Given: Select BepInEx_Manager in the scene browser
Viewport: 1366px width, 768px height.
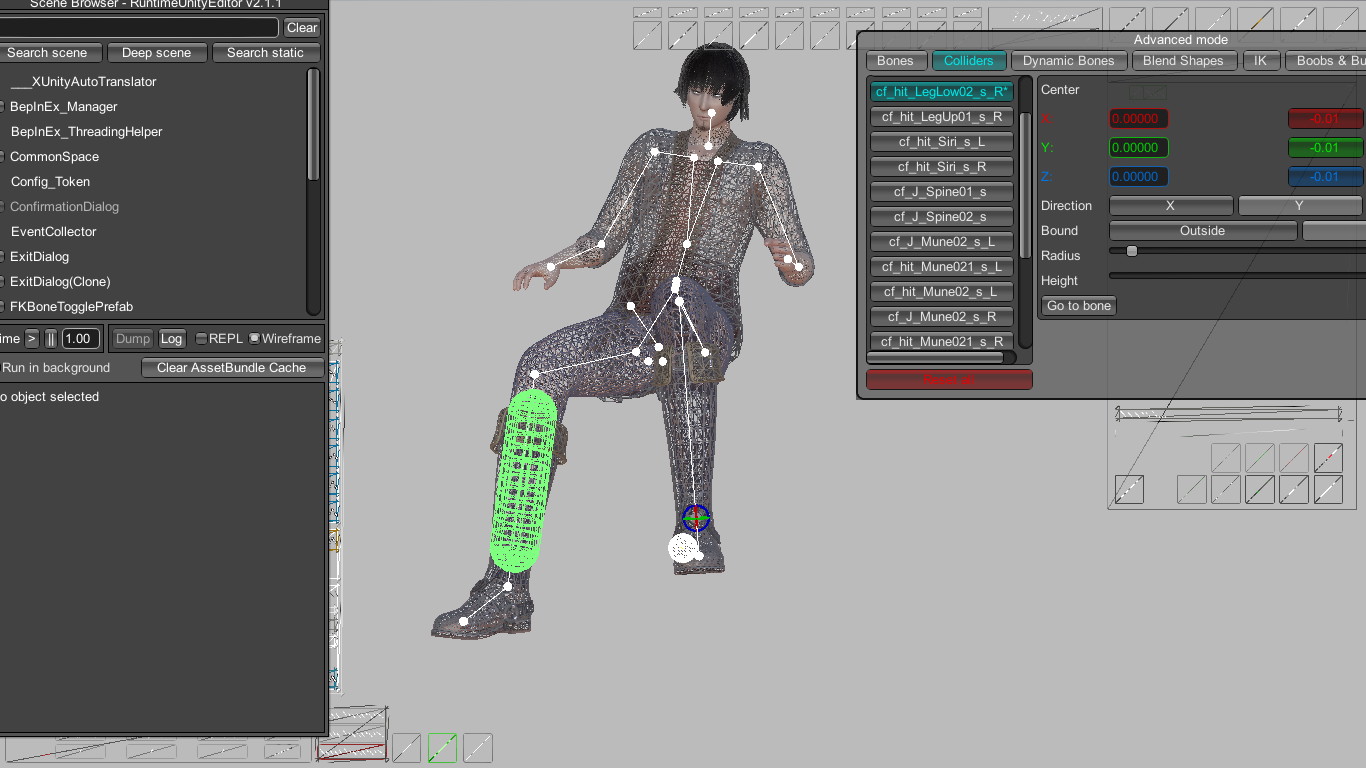Looking at the screenshot, I should pos(63,107).
